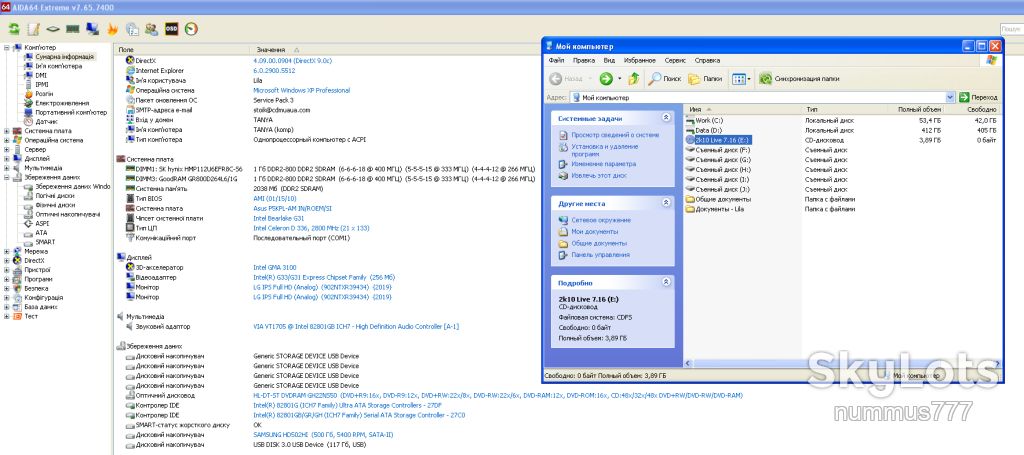Click the clock gauge icon in AIDA64 toolbar

(x=191, y=29)
